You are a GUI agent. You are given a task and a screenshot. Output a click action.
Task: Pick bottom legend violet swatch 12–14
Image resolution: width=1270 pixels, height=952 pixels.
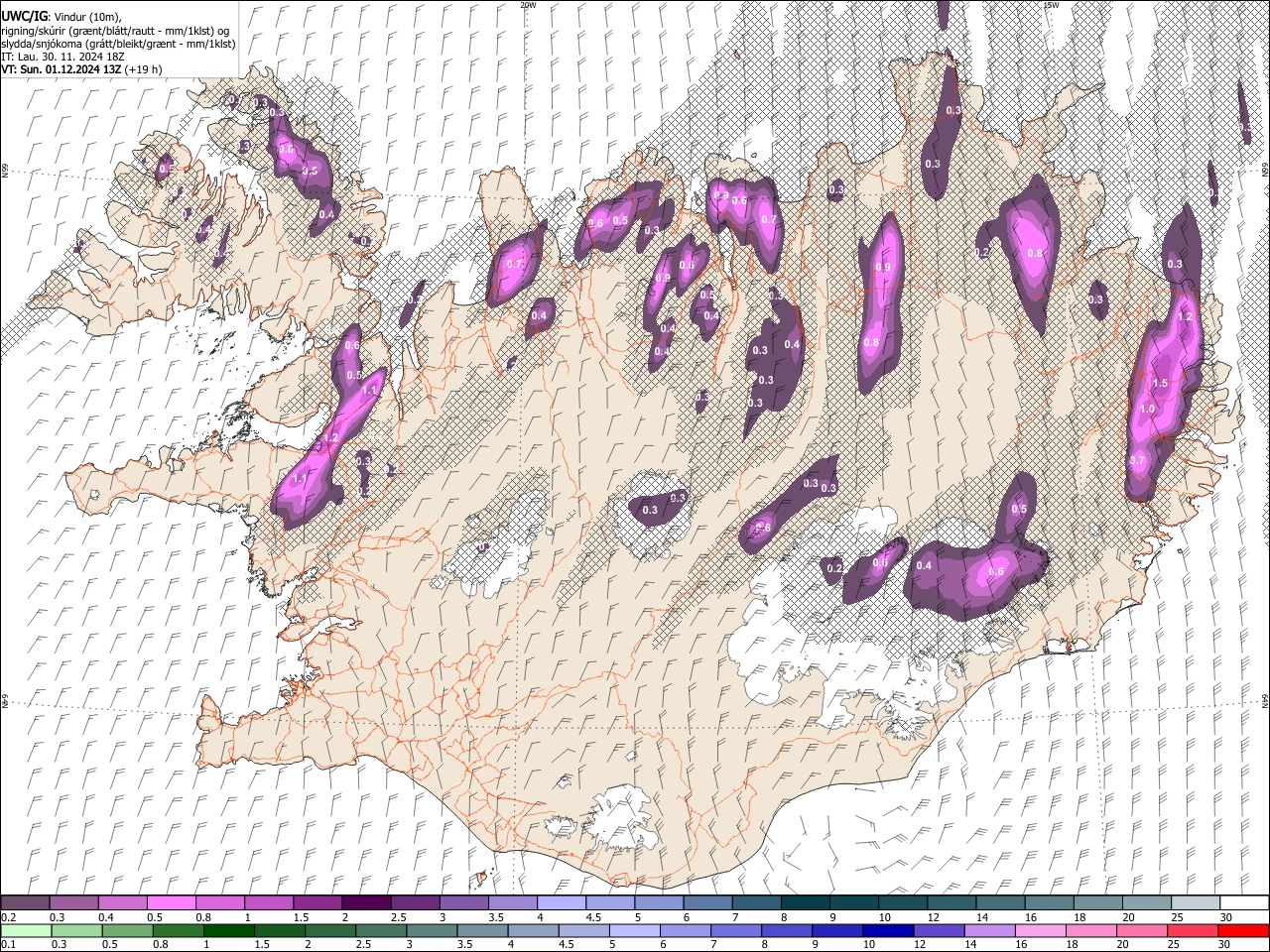[x=938, y=931]
